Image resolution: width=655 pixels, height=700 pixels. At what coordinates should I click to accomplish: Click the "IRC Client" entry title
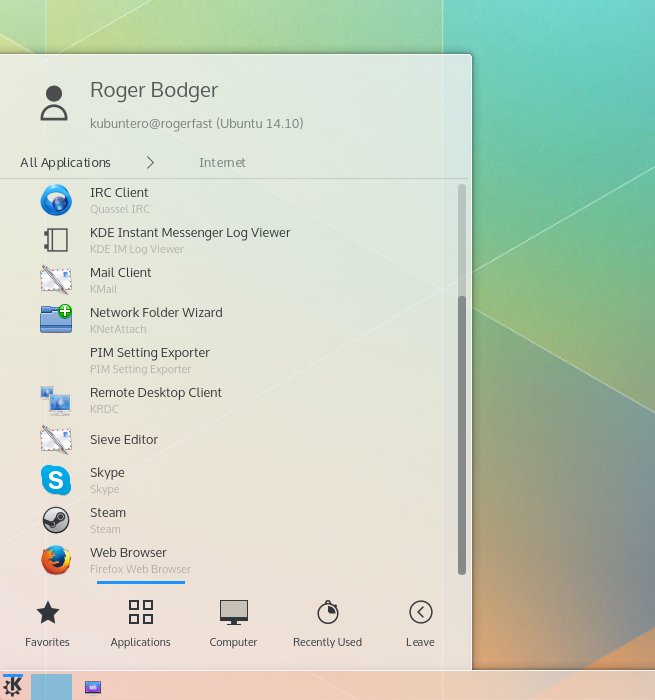(119, 192)
